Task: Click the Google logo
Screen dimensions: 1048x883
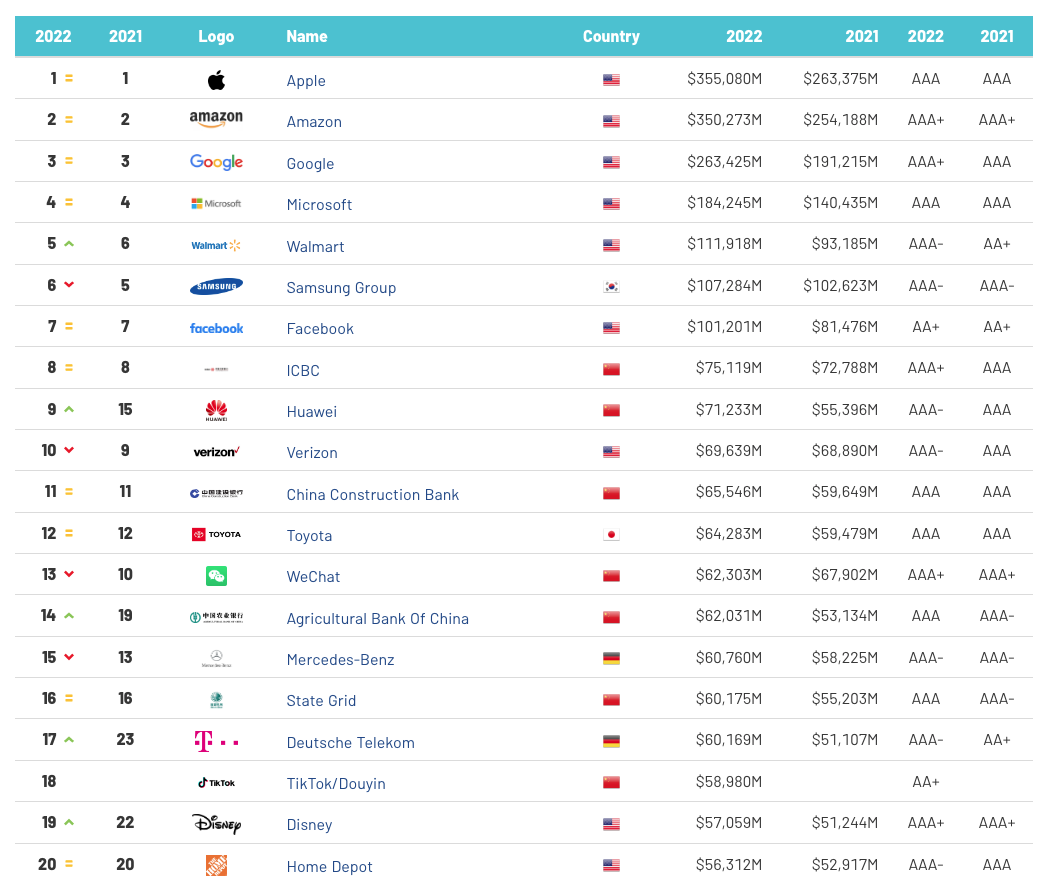Action: click(x=216, y=162)
